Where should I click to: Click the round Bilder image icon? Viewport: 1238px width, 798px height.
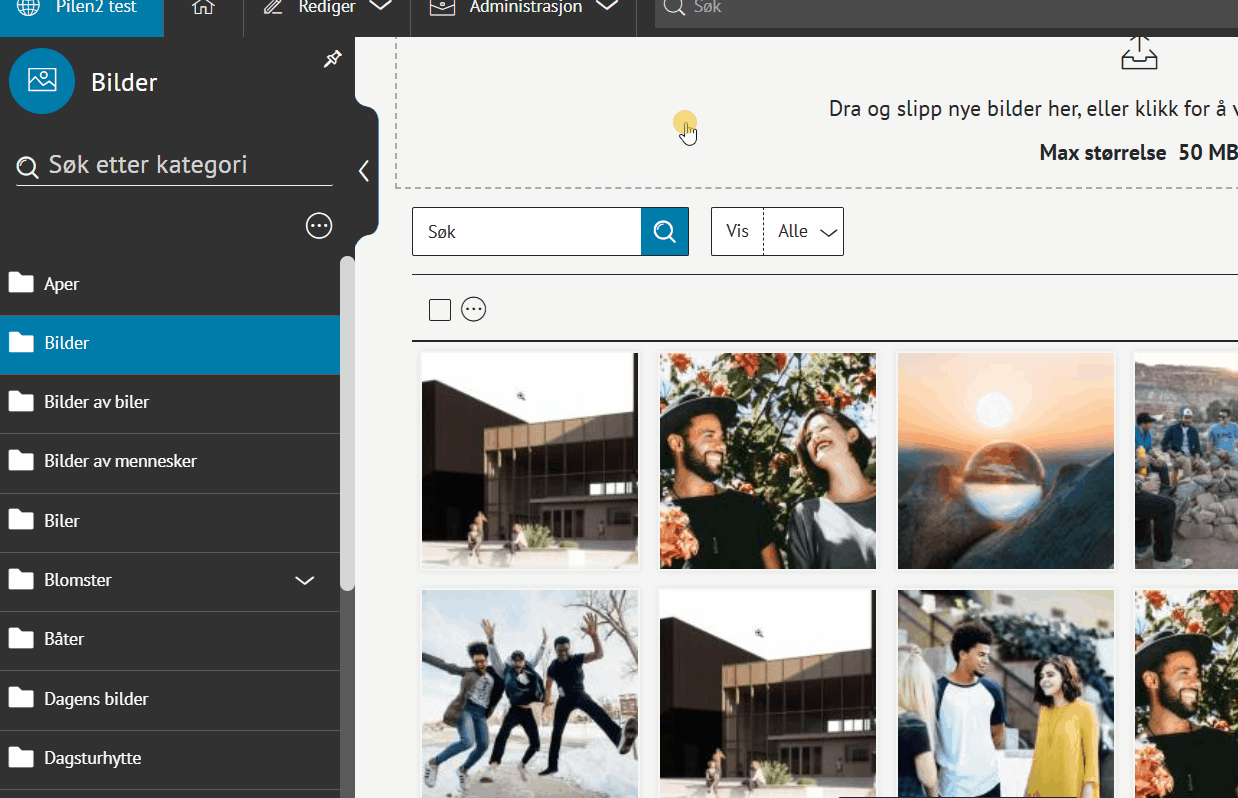[x=42, y=81]
